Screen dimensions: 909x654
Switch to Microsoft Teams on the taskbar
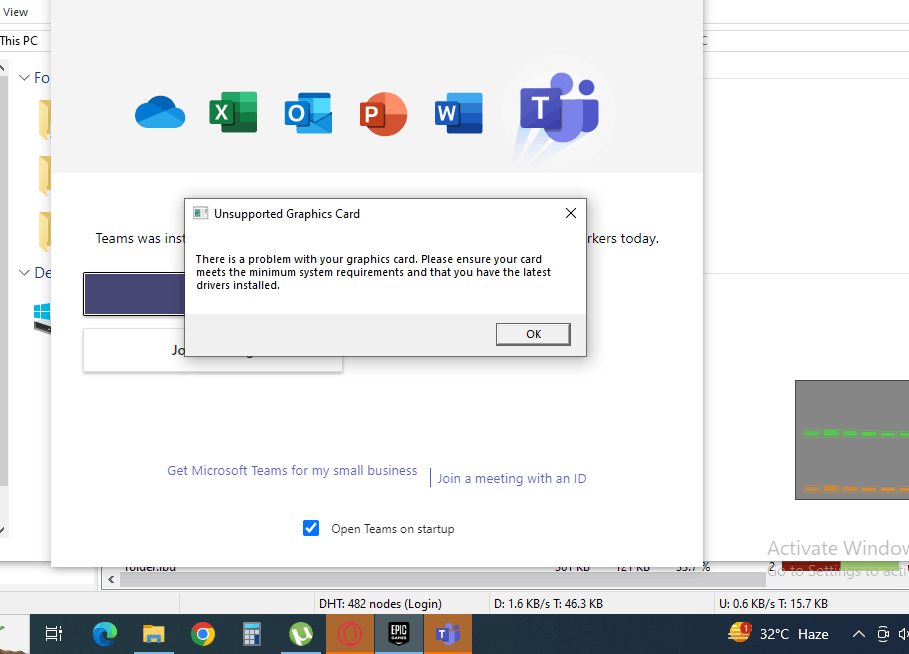(x=448, y=634)
